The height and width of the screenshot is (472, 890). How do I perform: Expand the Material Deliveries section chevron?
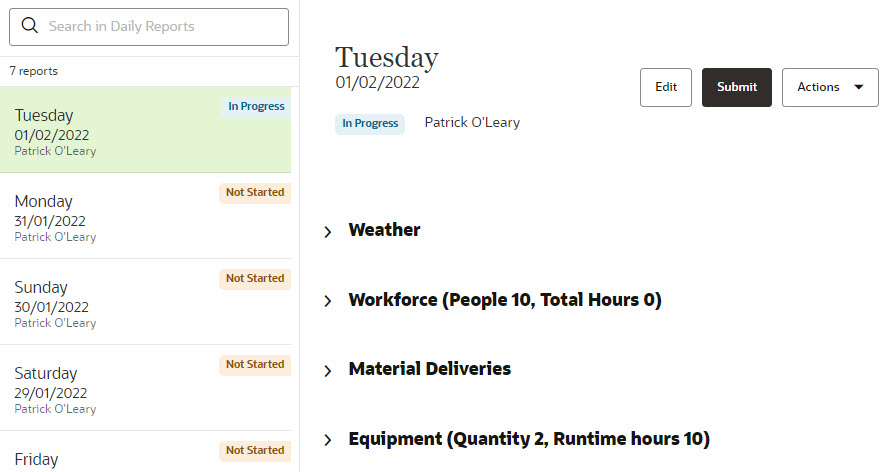click(x=328, y=371)
